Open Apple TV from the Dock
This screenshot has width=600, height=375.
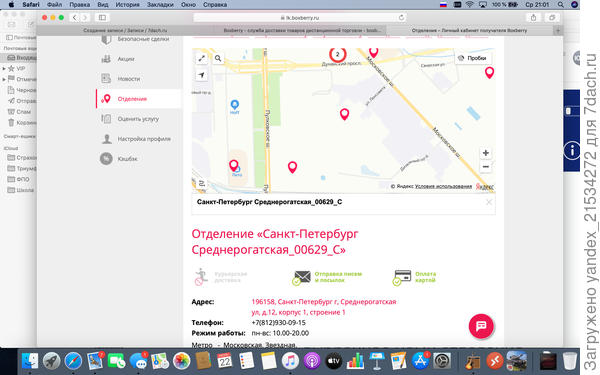(x=333, y=360)
